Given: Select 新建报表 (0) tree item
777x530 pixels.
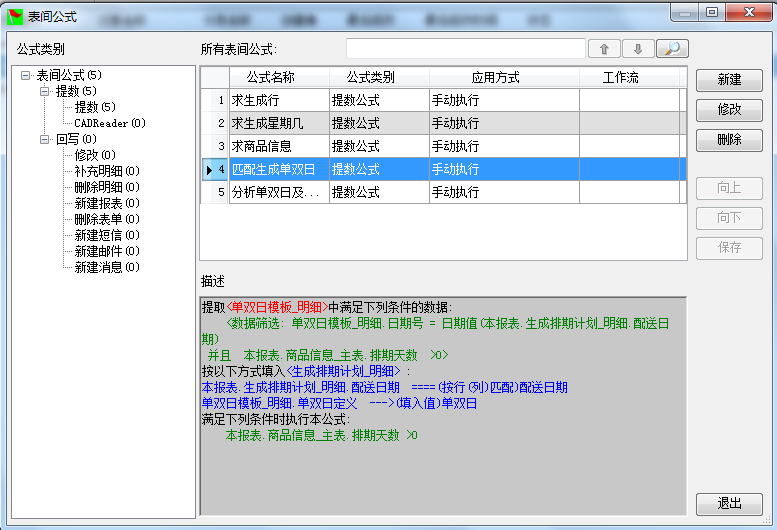Looking at the screenshot, I should coord(106,203).
